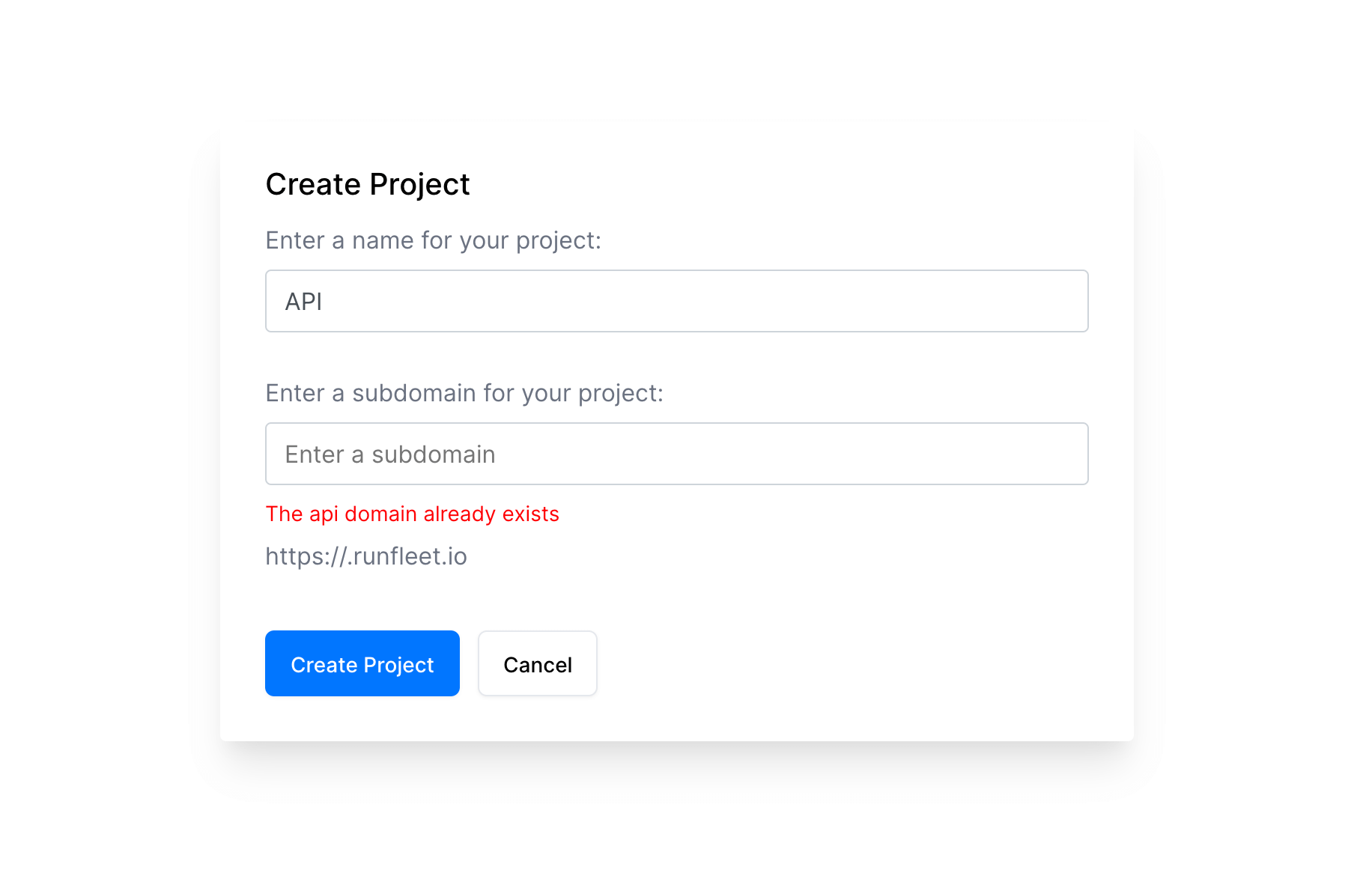Click the project name label text
The width and height of the screenshot is (1372, 876).
[x=432, y=240]
